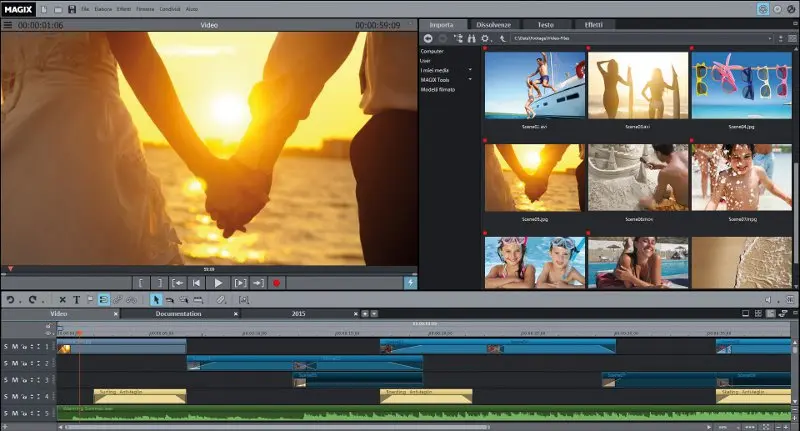Go up one folder level

coord(502,38)
